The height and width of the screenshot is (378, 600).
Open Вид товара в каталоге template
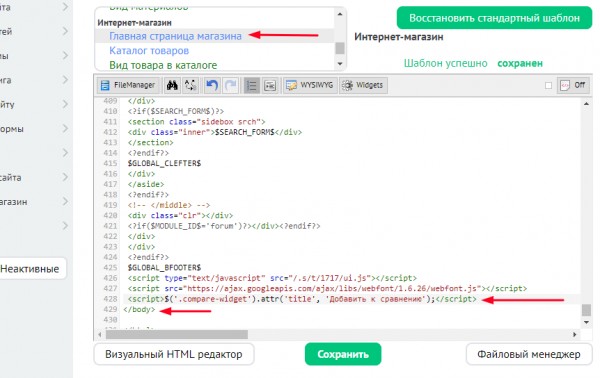[x=163, y=65]
